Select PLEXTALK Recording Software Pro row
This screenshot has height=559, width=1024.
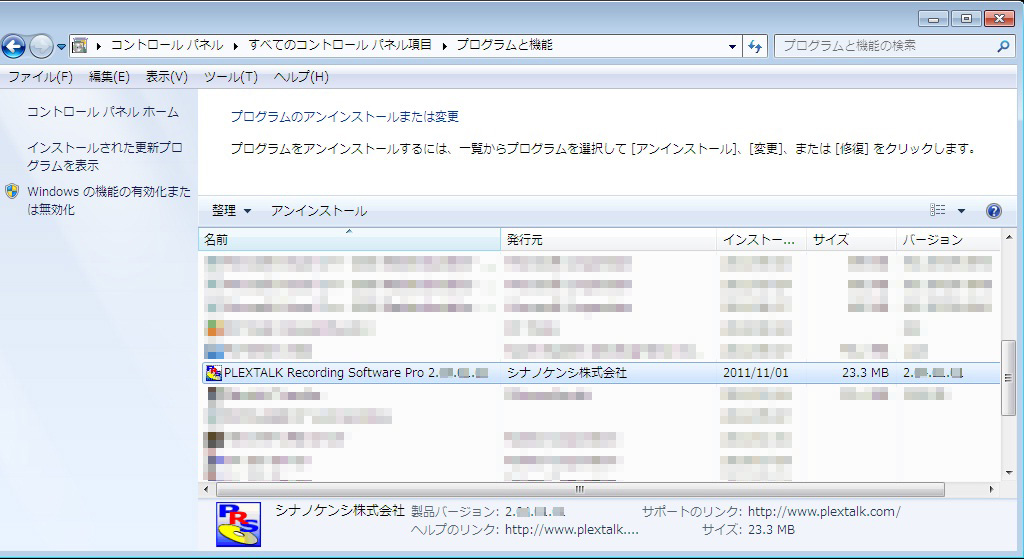pos(601,373)
